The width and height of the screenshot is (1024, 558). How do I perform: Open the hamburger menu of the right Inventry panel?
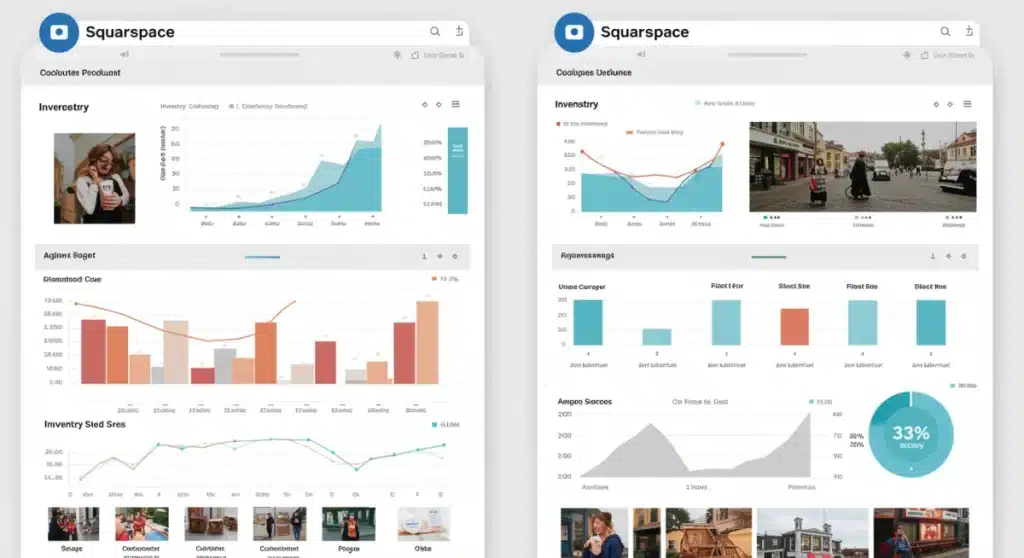point(967,104)
